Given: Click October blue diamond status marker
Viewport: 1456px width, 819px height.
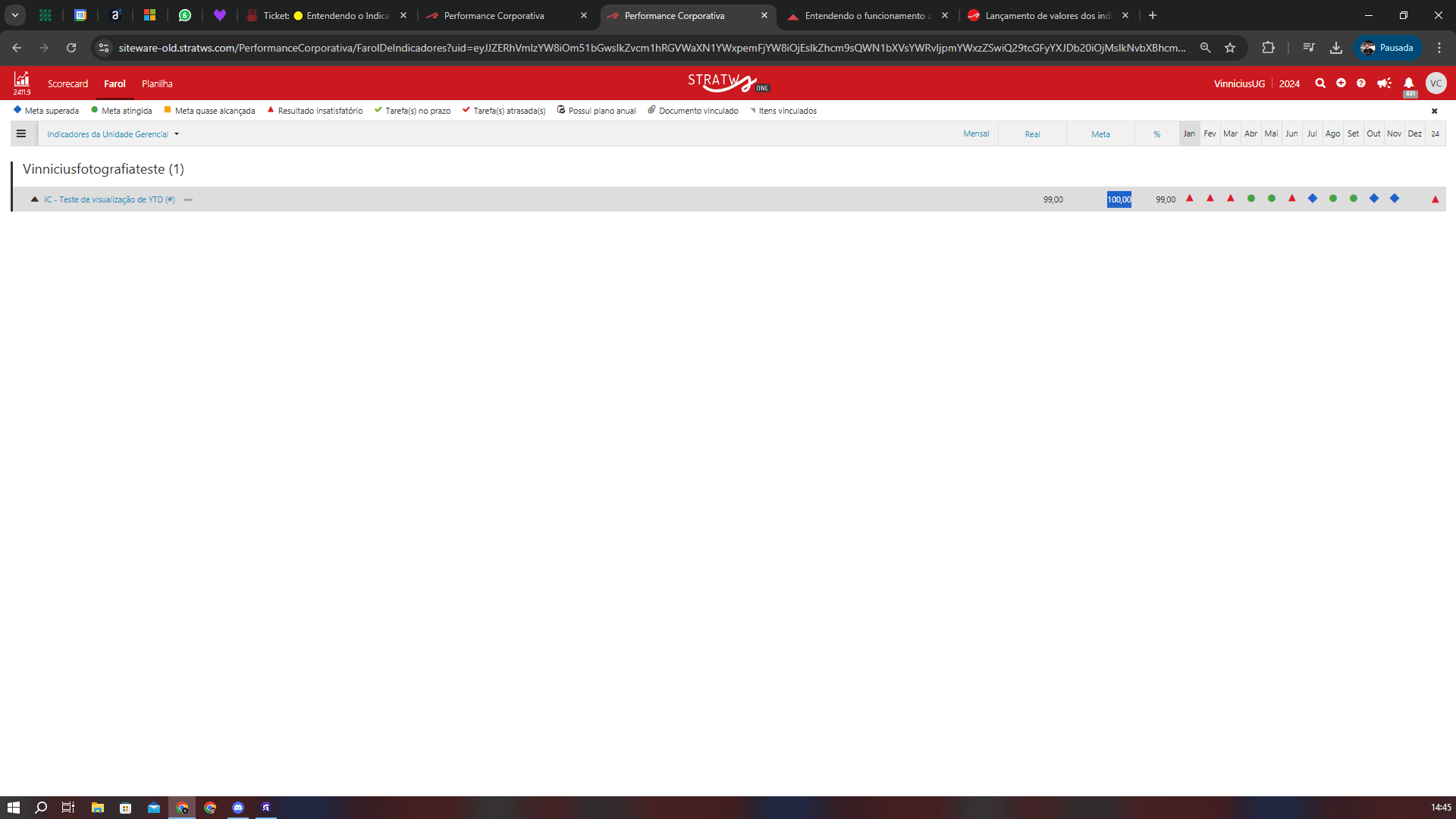Looking at the screenshot, I should pos(1374,199).
